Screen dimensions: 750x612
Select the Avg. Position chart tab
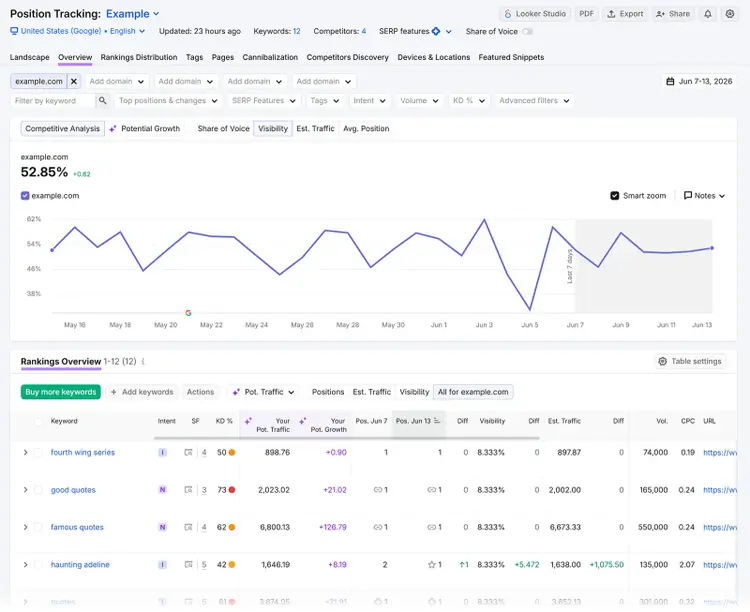point(366,129)
